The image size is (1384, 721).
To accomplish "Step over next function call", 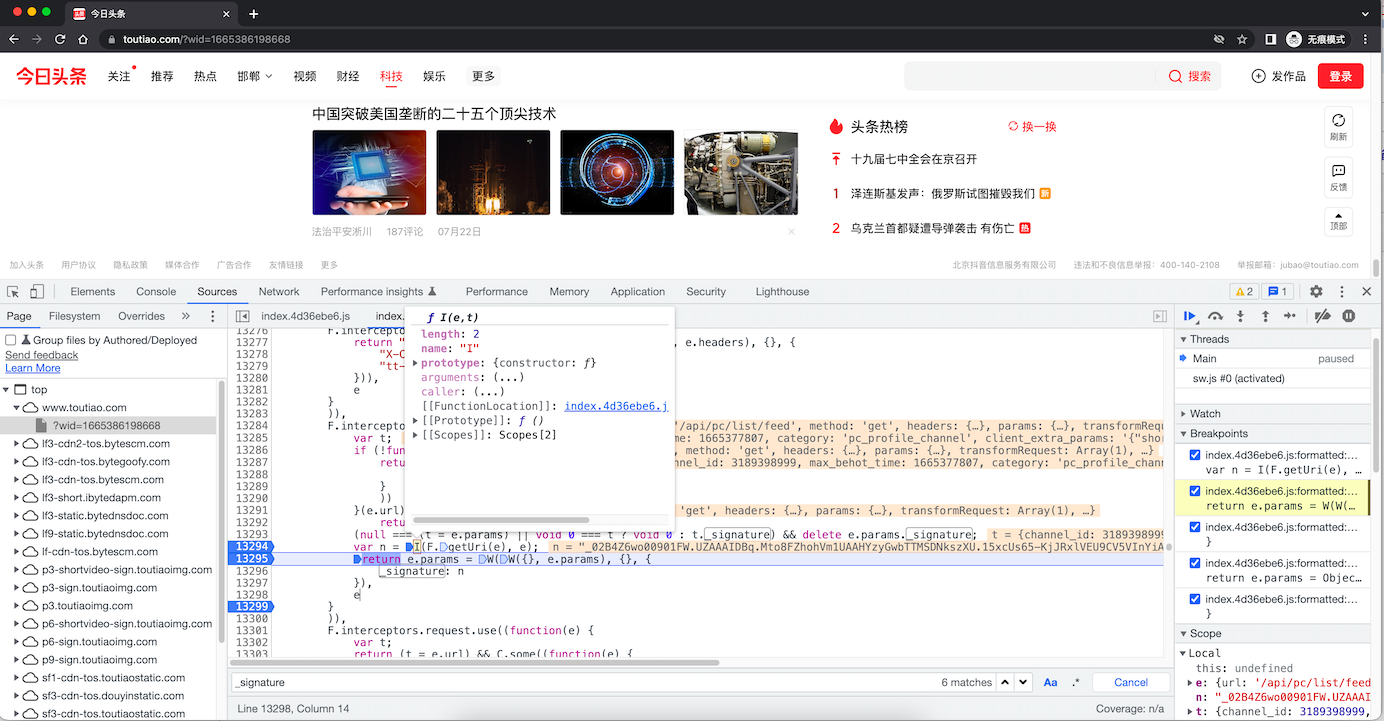I will click(x=1215, y=316).
